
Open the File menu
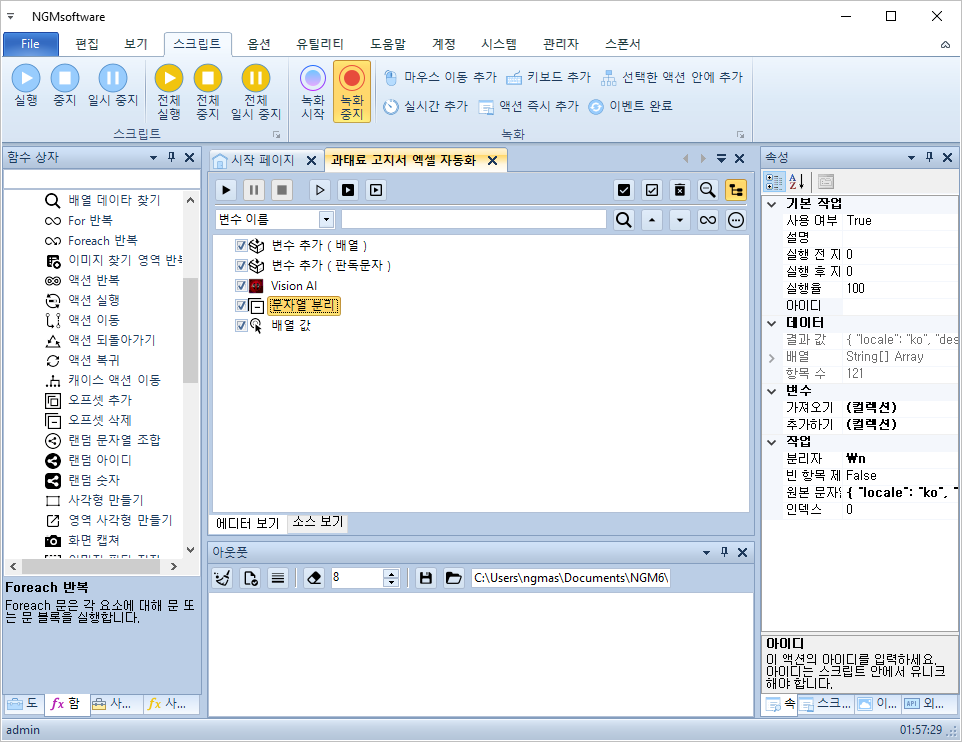(31, 44)
